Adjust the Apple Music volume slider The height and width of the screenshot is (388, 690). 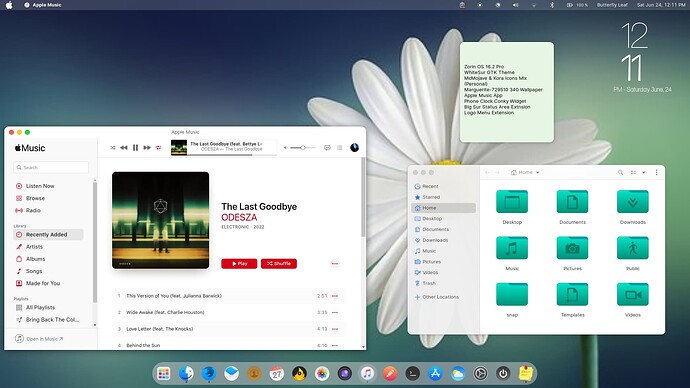tap(303, 148)
